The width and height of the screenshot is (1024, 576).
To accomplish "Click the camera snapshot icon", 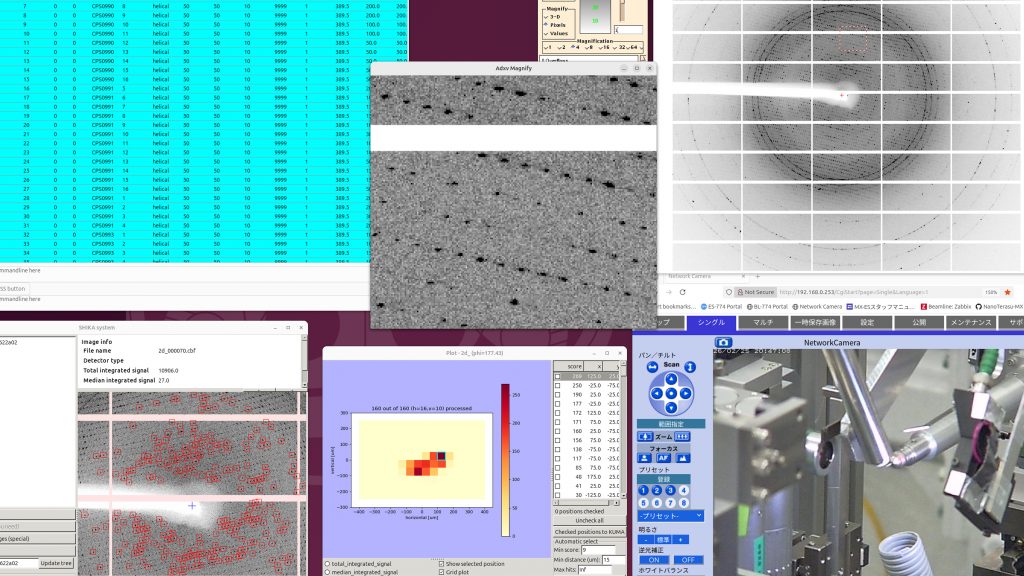I will [x=723, y=343].
